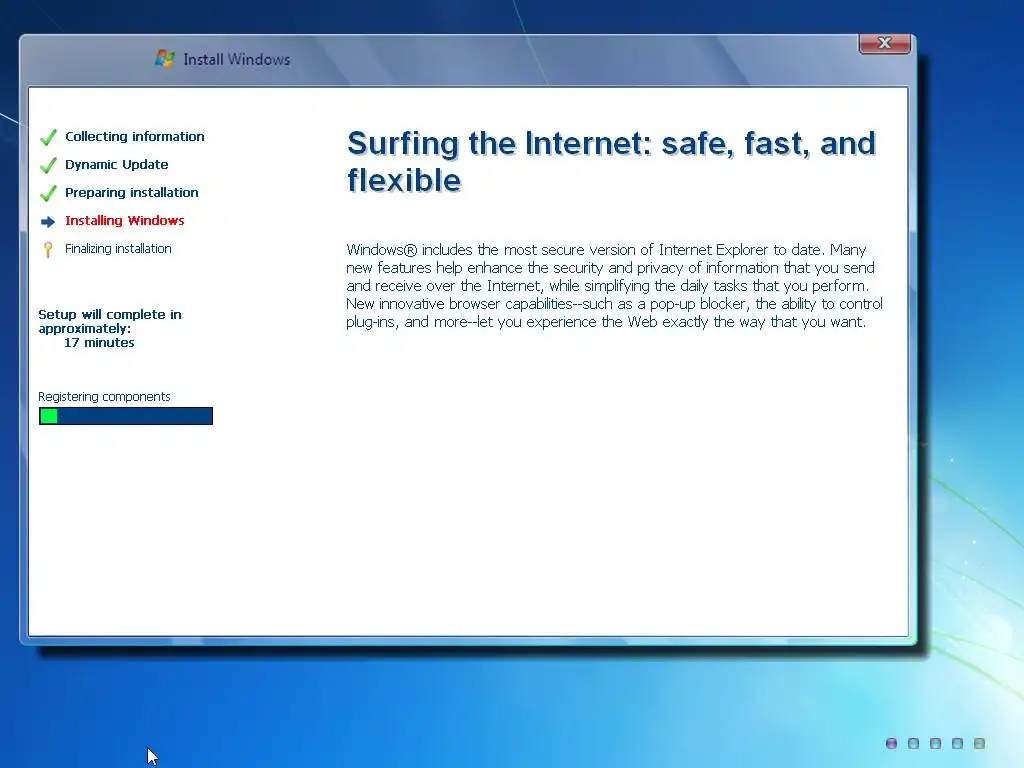The height and width of the screenshot is (768, 1024).
Task: Click the Windows flag logo in title bar
Action: 165,59
